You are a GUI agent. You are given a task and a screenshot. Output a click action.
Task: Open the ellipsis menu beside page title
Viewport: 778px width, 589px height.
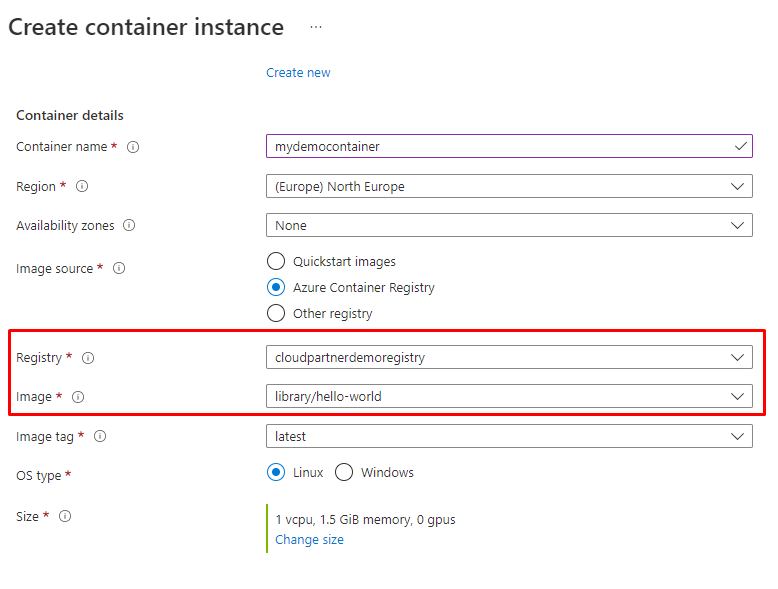tap(316, 27)
